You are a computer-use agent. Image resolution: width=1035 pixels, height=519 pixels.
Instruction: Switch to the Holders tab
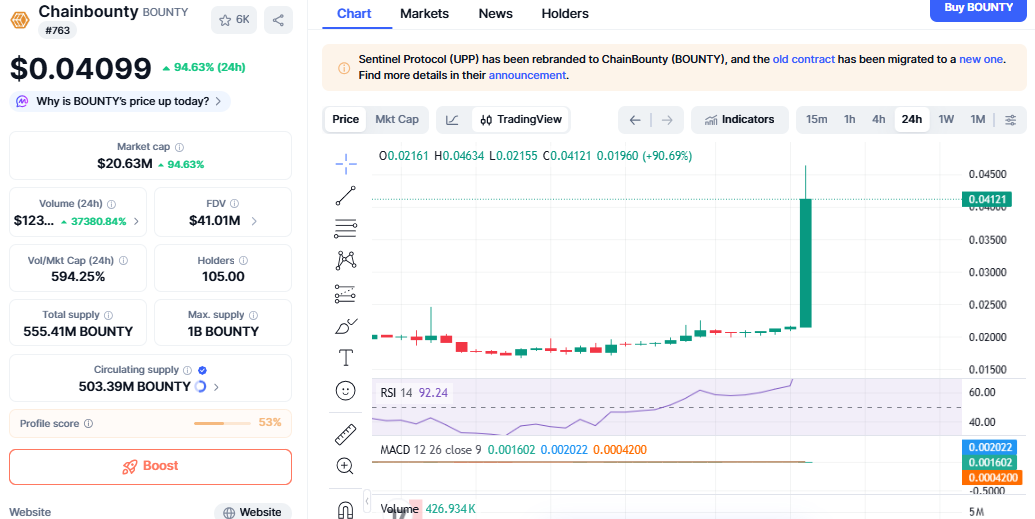click(565, 14)
